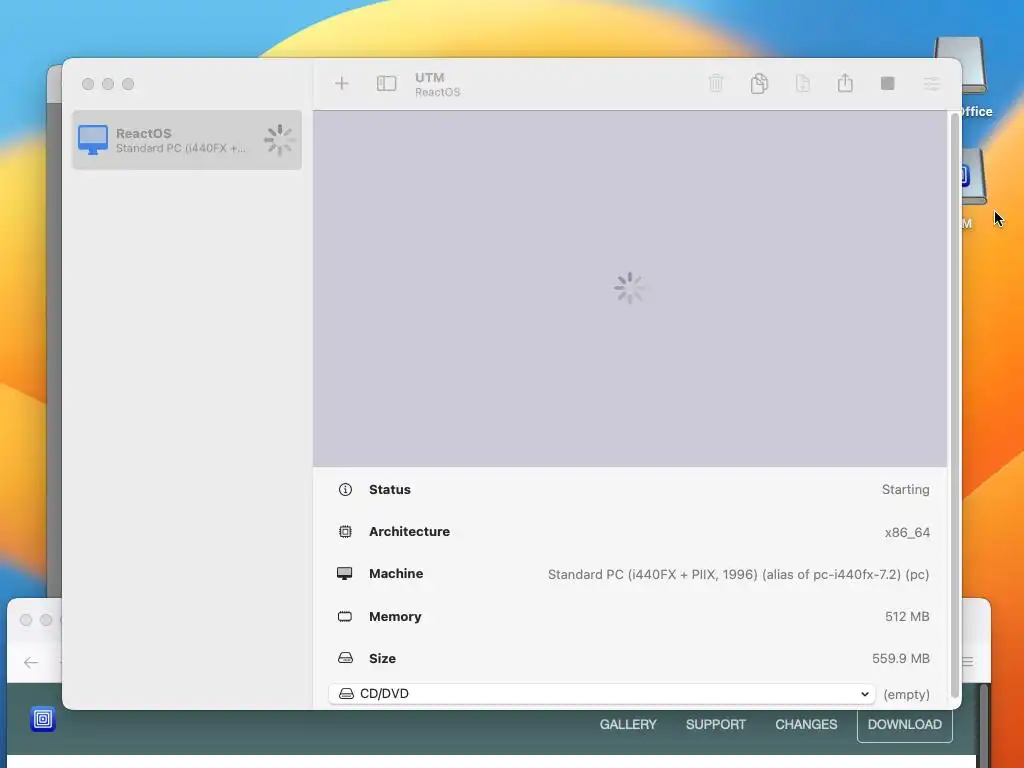Share the ReactOS VM with the share icon

point(845,83)
